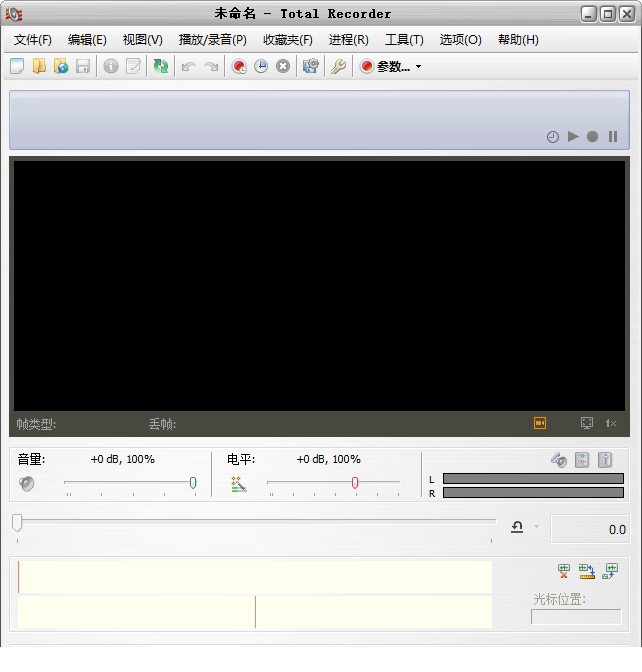
Task: Open save settings via the floppy-gear icon
Action: [311, 66]
